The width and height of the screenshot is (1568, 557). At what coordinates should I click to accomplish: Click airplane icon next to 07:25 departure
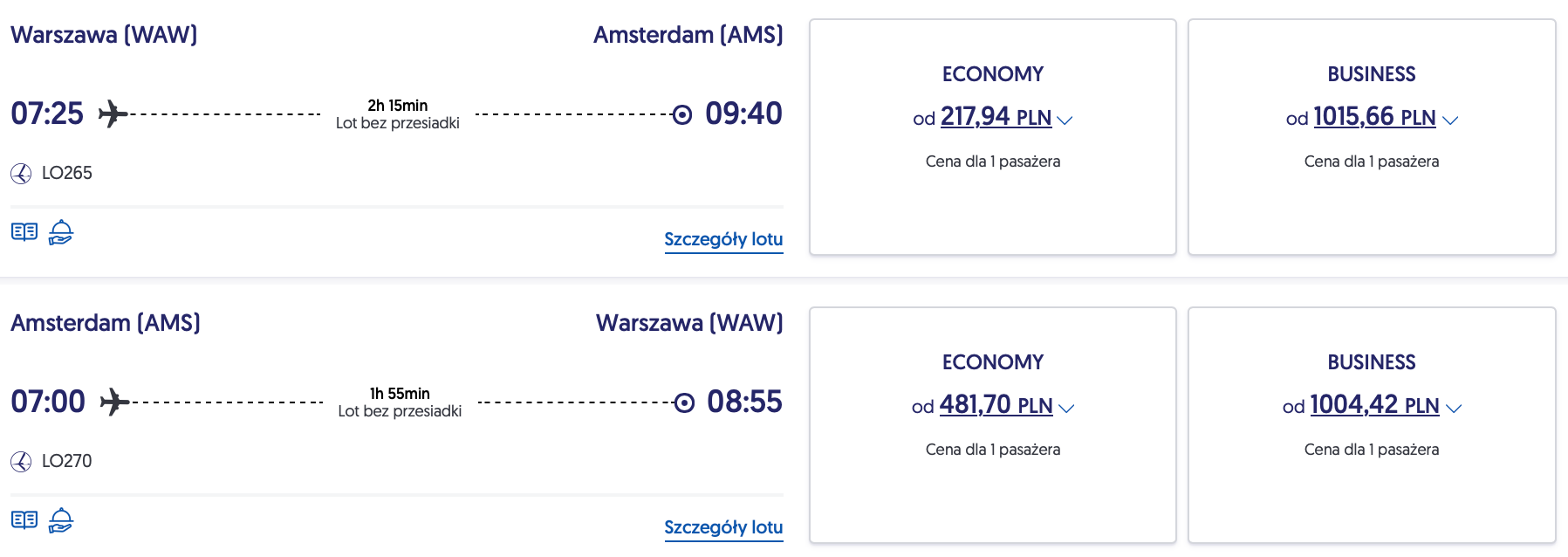[x=113, y=113]
